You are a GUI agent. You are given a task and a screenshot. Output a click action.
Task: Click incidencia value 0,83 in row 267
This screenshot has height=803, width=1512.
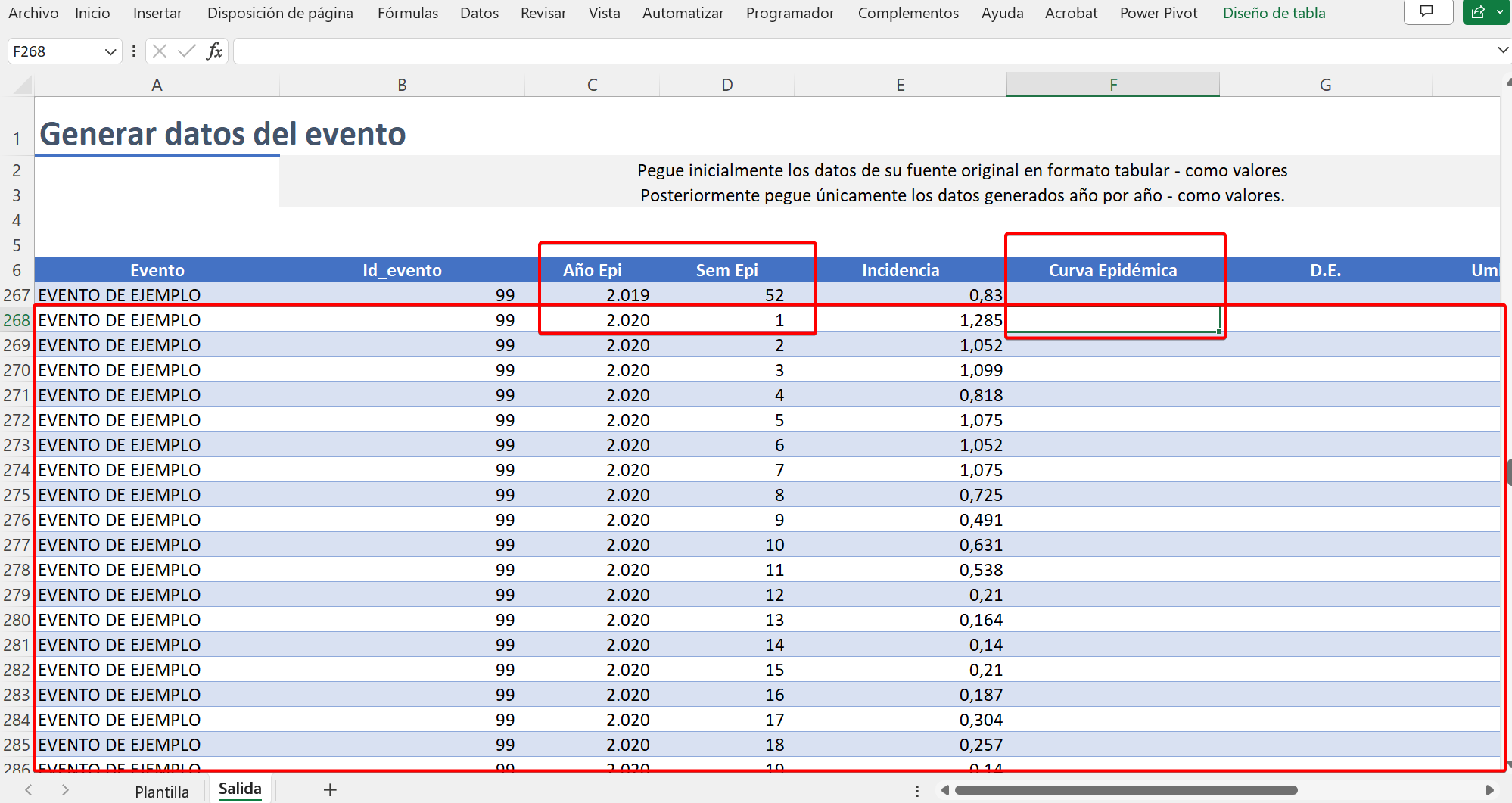985,295
